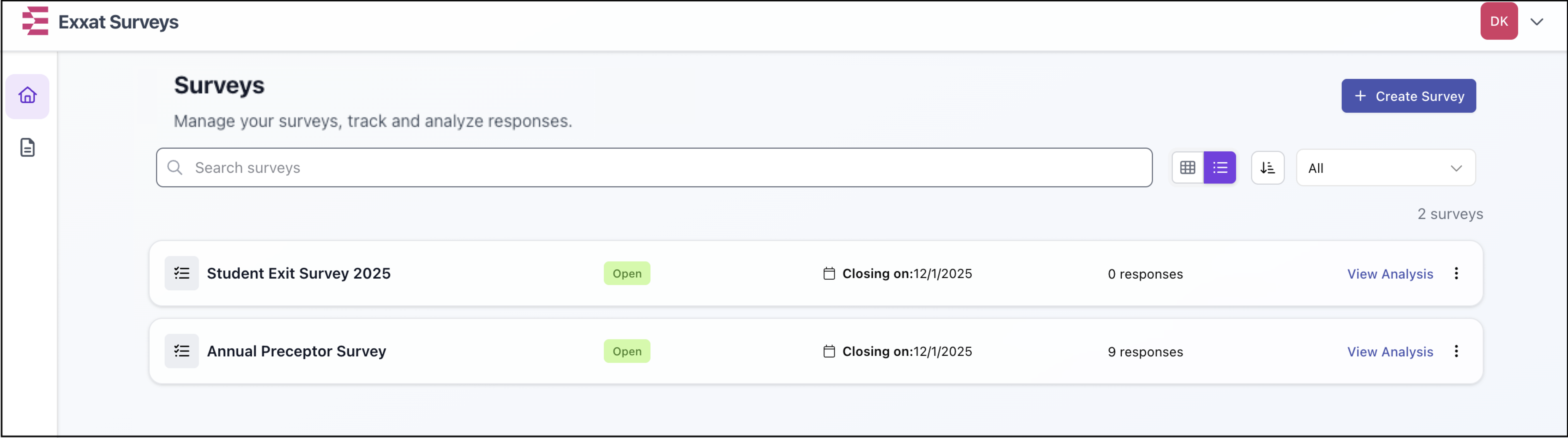
Task: Click in the Search surveys field
Action: pos(654,167)
